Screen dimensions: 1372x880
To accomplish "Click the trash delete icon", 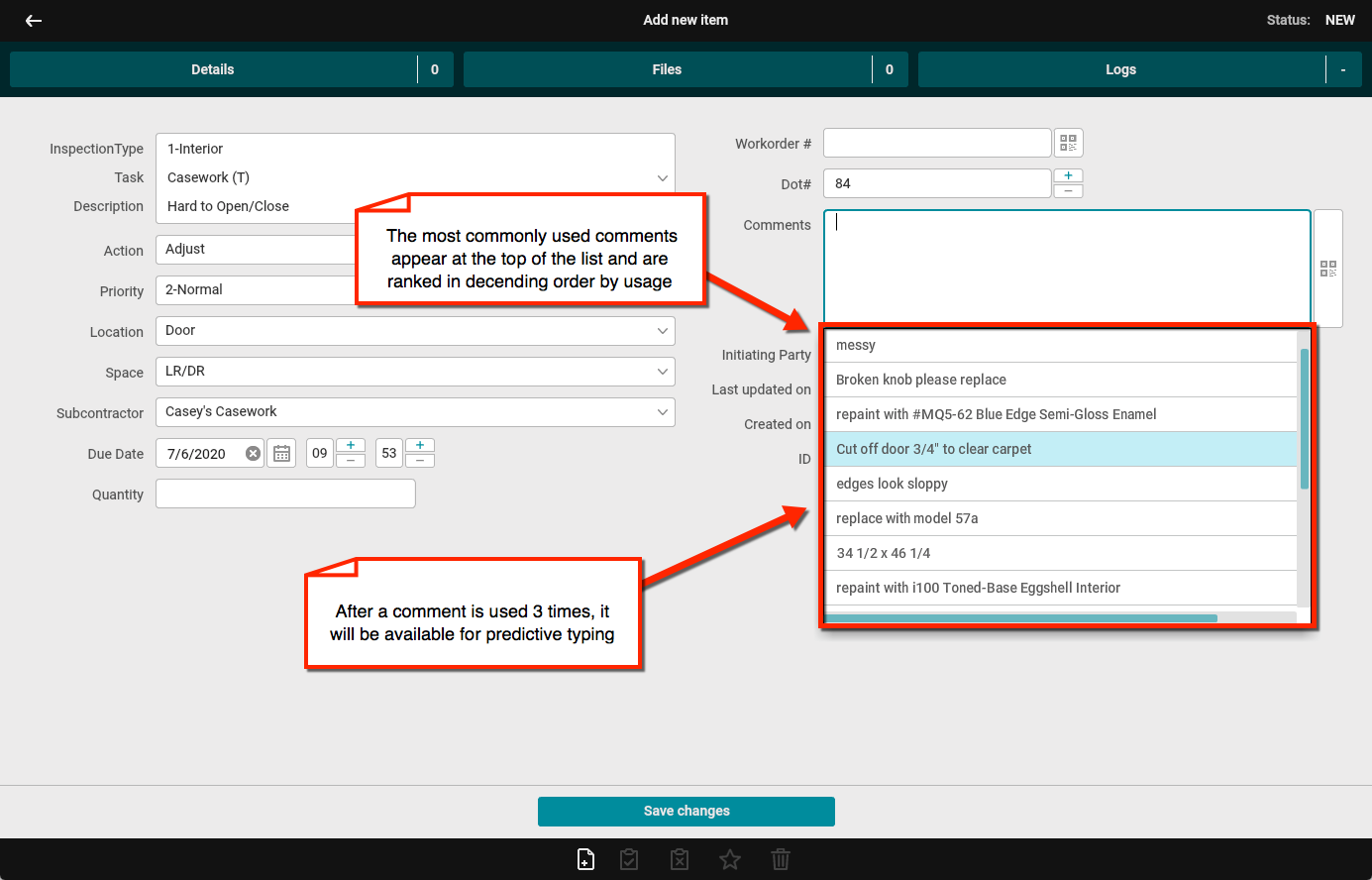I will point(781,859).
